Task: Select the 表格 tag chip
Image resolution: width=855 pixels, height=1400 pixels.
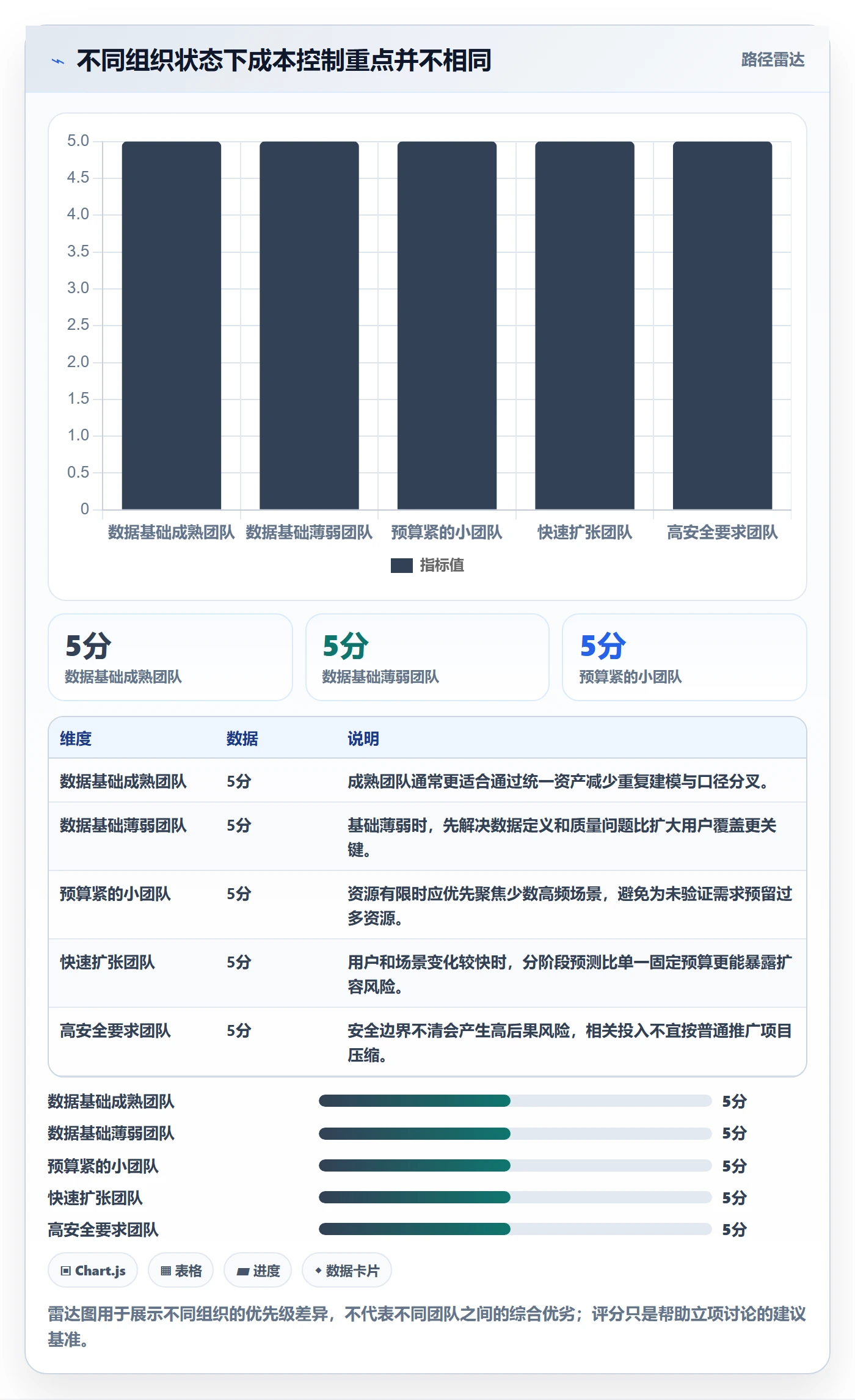Action: click(x=181, y=1271)
